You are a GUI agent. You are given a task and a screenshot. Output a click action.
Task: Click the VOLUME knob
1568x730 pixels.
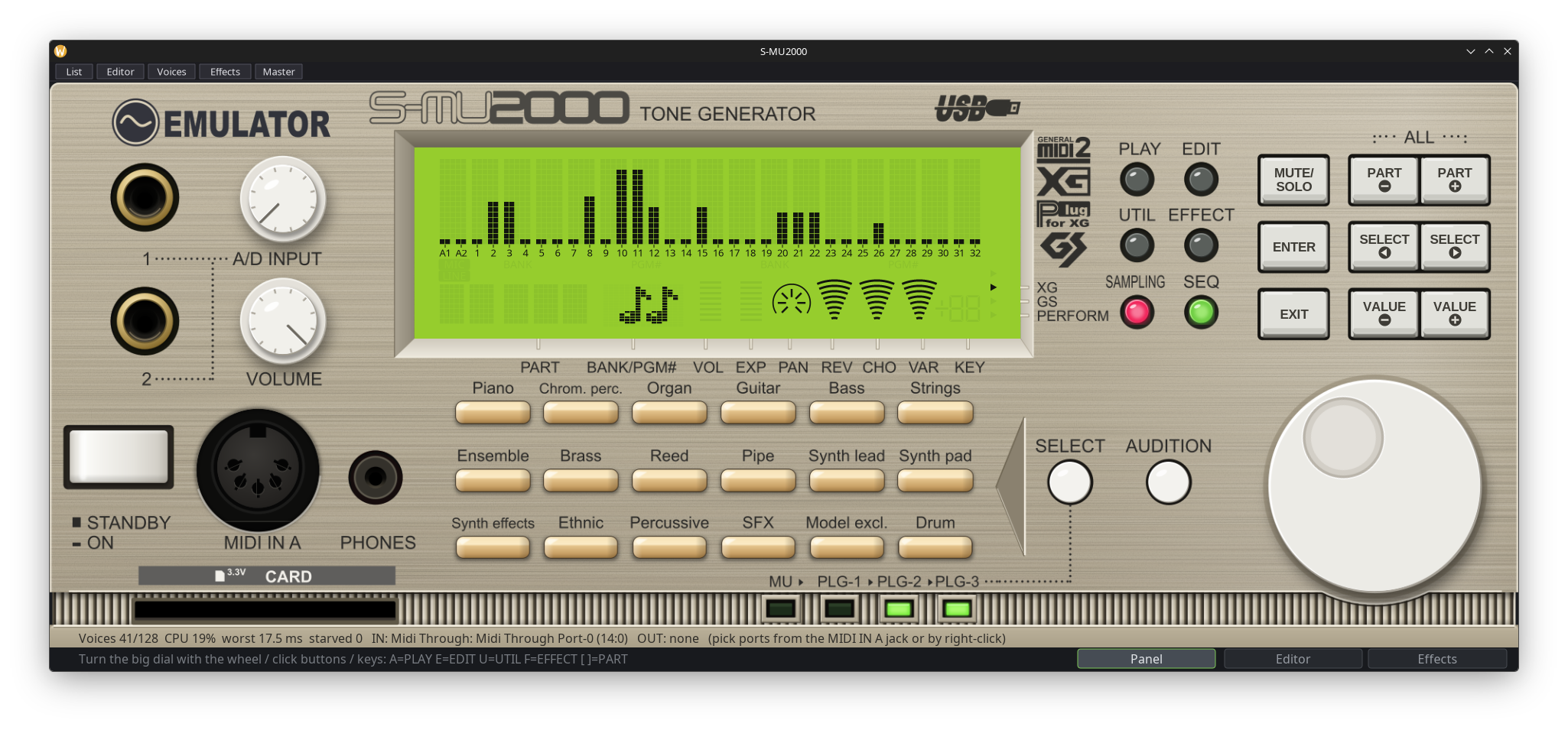(283, 321)
